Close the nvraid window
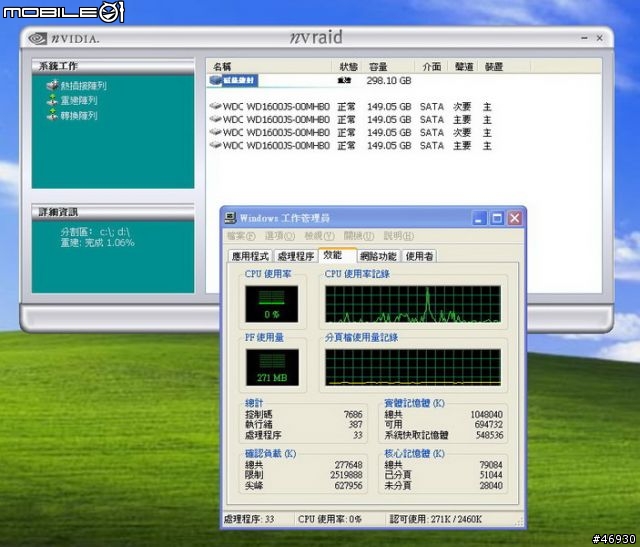 tap(600, 38)
